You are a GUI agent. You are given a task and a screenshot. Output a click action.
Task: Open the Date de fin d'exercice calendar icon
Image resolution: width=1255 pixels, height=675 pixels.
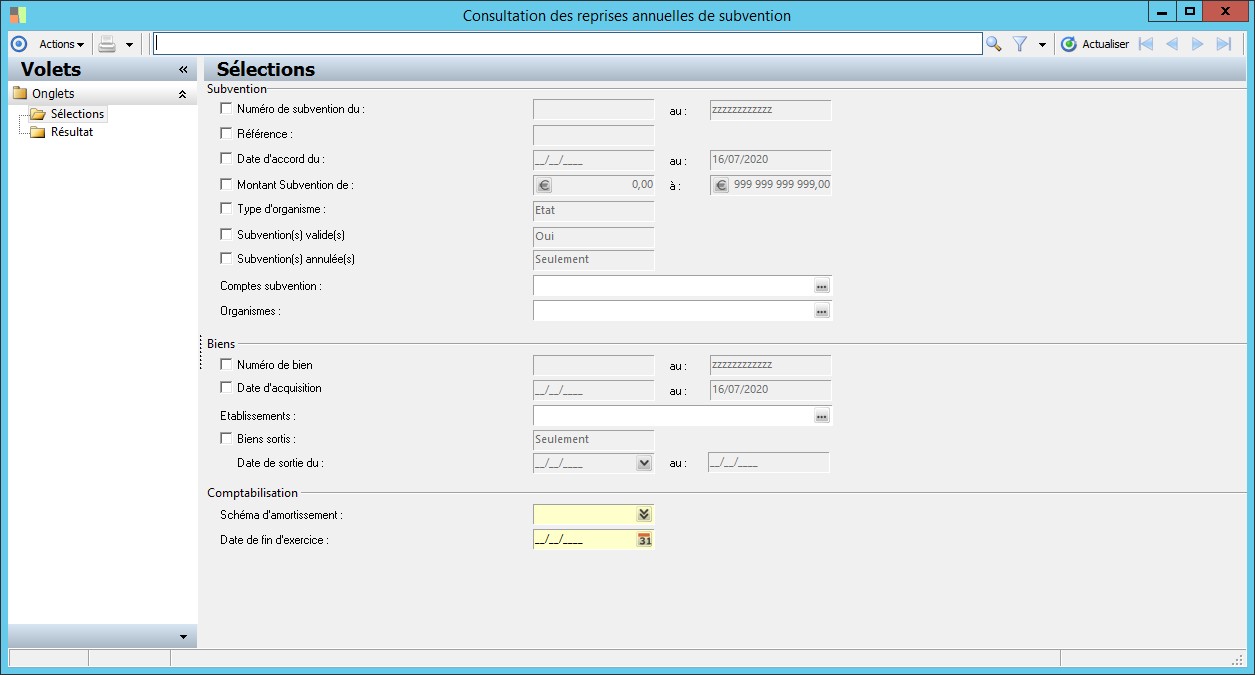[x=645, y=540]
